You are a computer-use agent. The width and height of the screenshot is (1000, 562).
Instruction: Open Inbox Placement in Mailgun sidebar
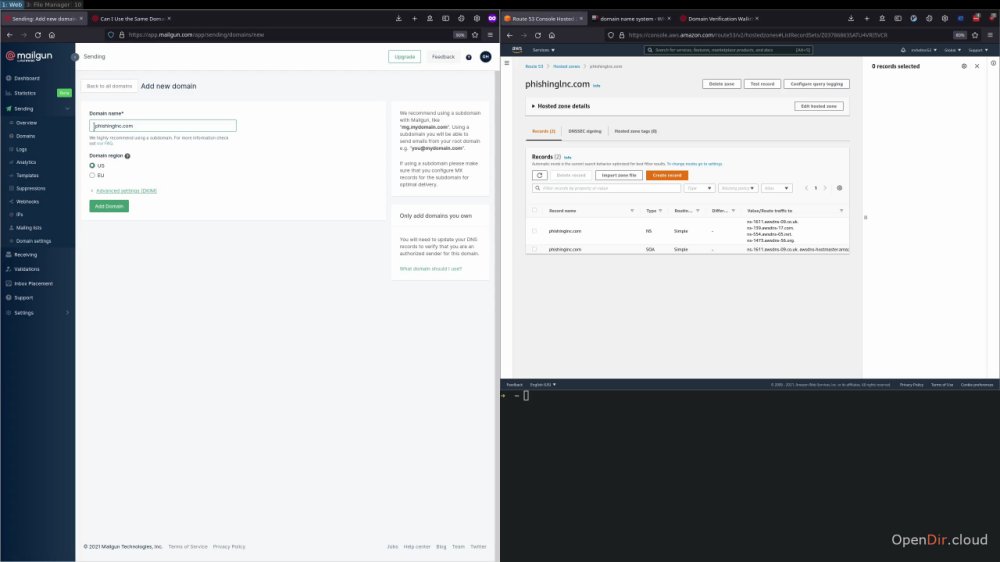tap(33, 283)
